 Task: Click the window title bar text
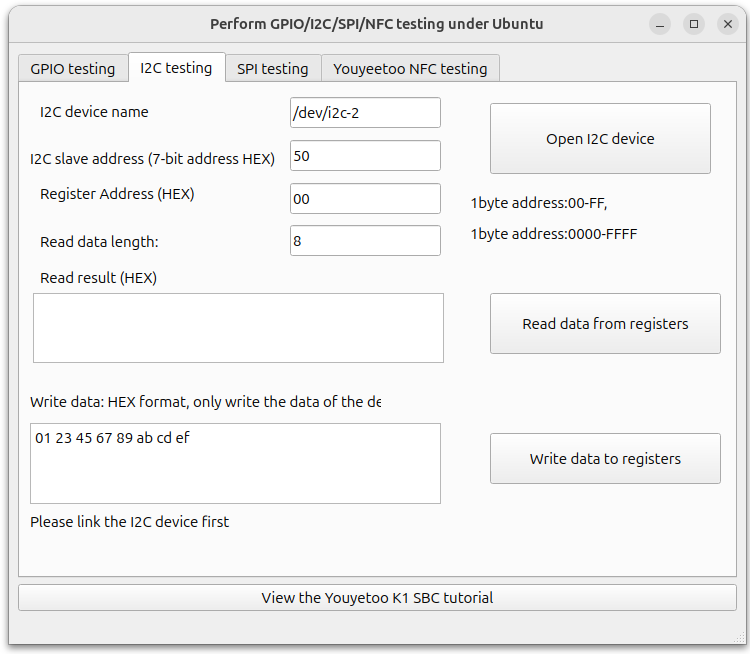pyautogui.click(x=376, y=24)
